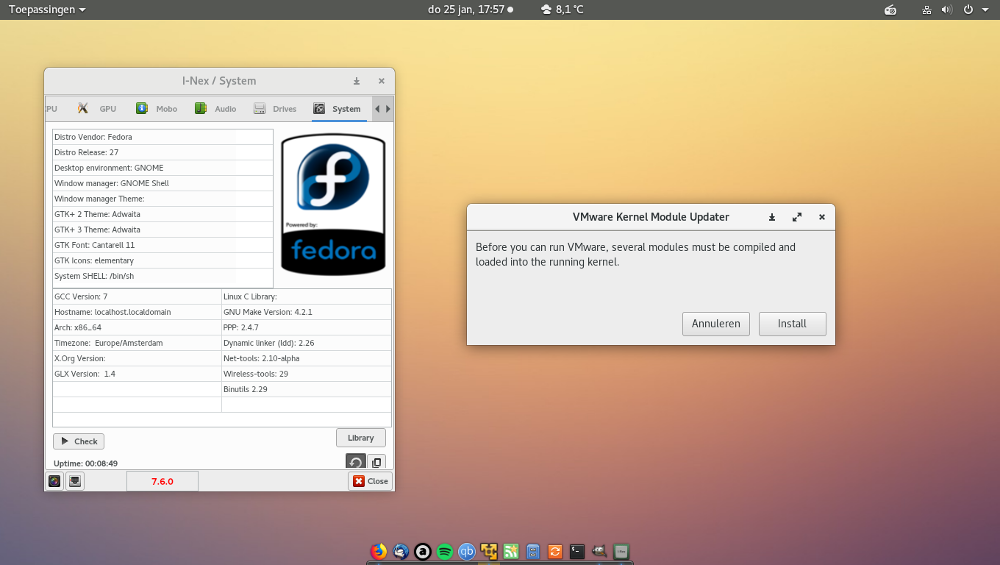This screenshot has height=565, width=1000.
Task: Open the Toepassingen applications menu
Action: tap(47, 10)
